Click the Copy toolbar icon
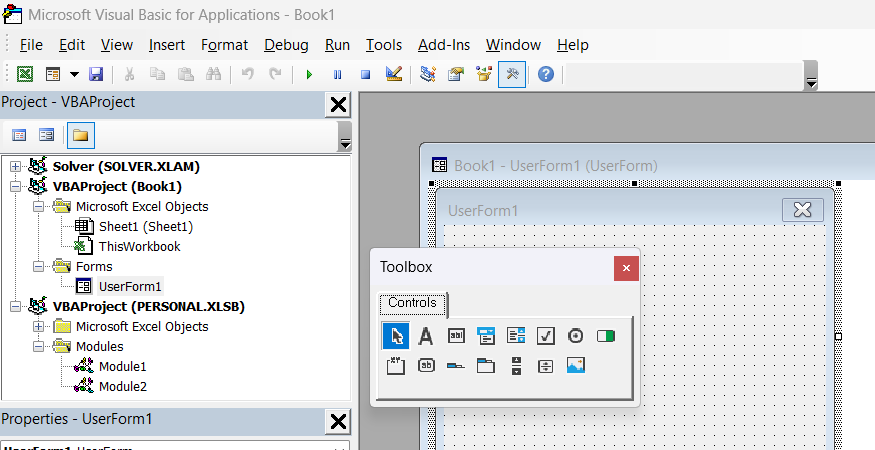The width and height of the screenshot is (875, 450). click(157, 74)
